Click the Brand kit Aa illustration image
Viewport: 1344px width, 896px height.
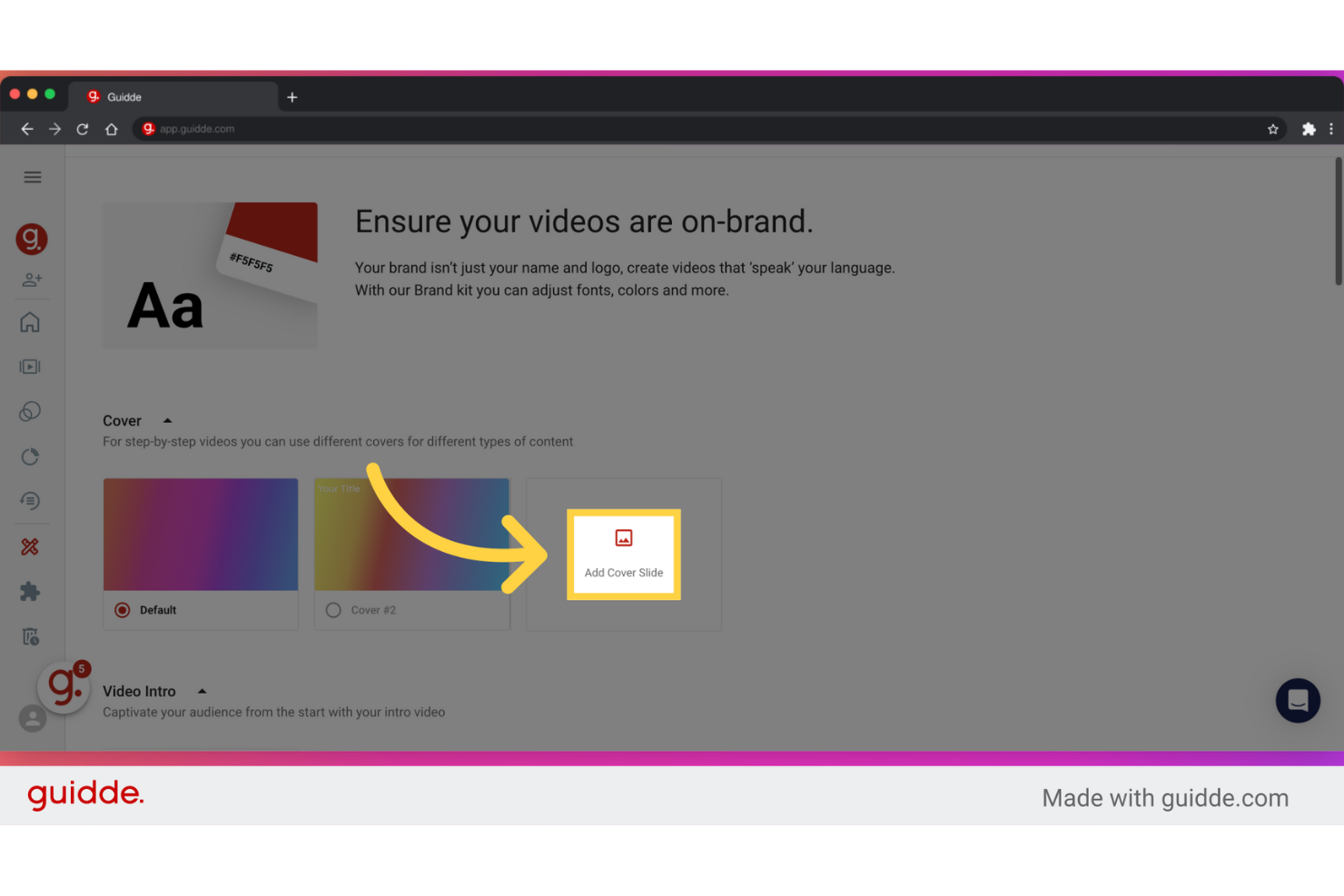(211, 275)
